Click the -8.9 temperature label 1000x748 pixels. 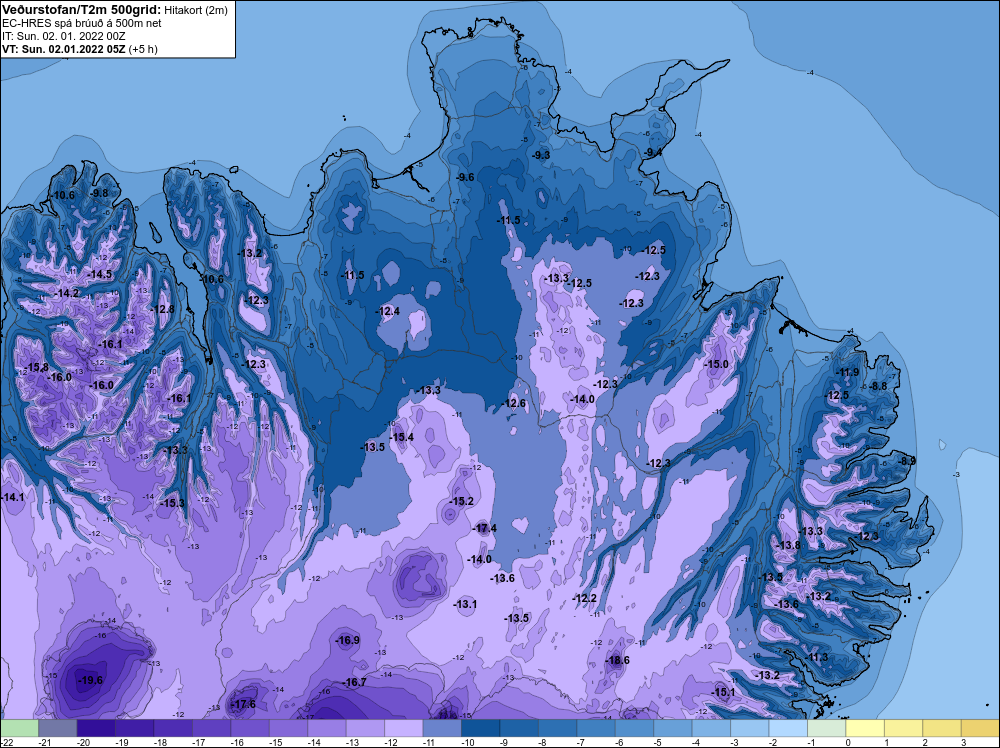[x=906, y=460]
